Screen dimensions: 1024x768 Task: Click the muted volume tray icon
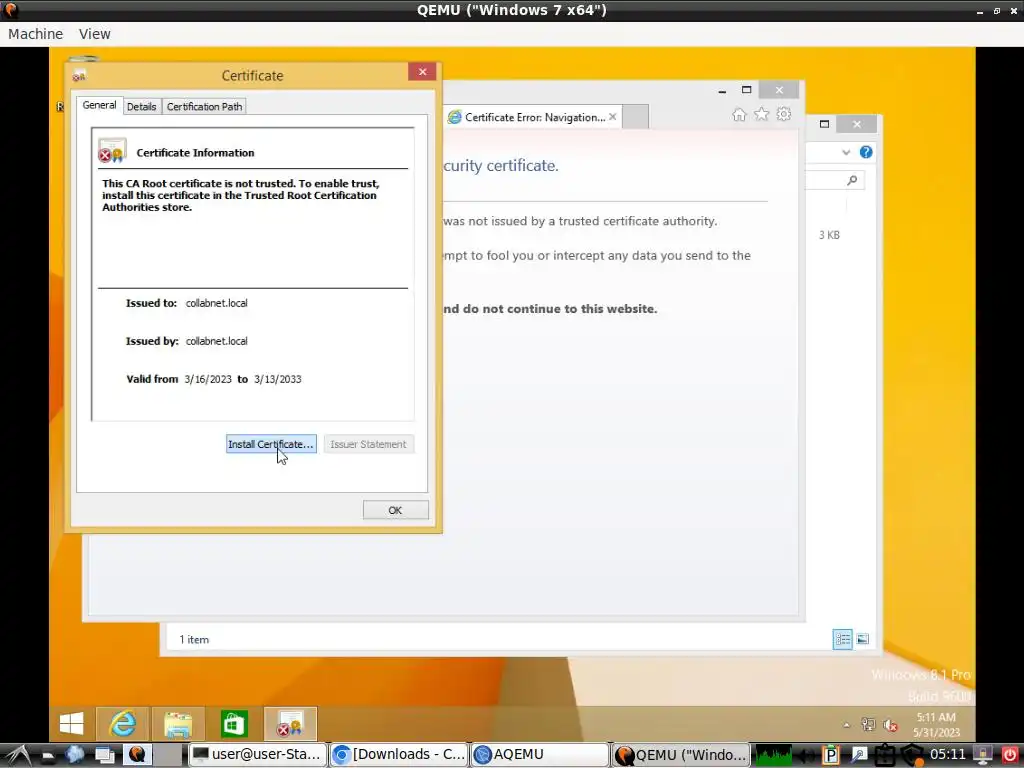(x=890, y=725)
